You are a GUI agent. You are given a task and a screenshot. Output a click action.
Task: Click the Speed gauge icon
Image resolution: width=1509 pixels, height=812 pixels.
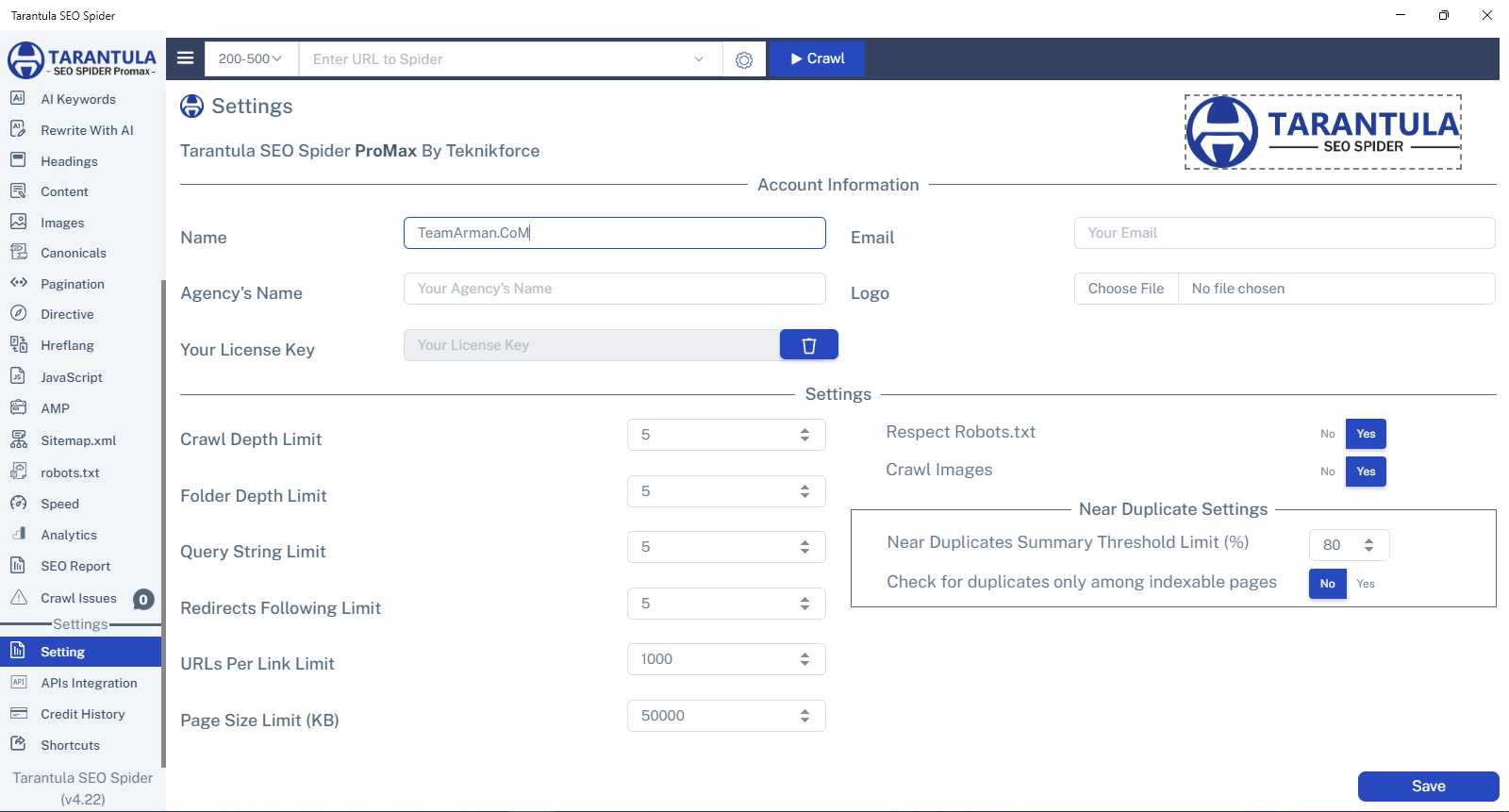pos(18,503)
